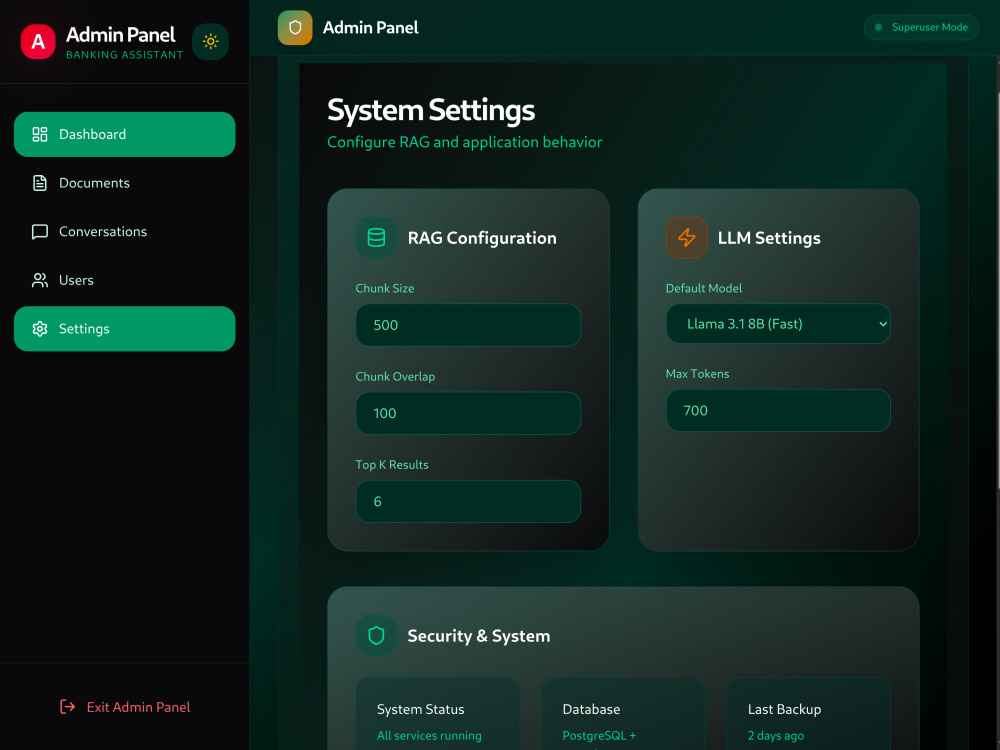This screenshot has width=1000, height=750.
Task: Click the header shield icon beside Admin Panel
Action: [x=295, y=27]
